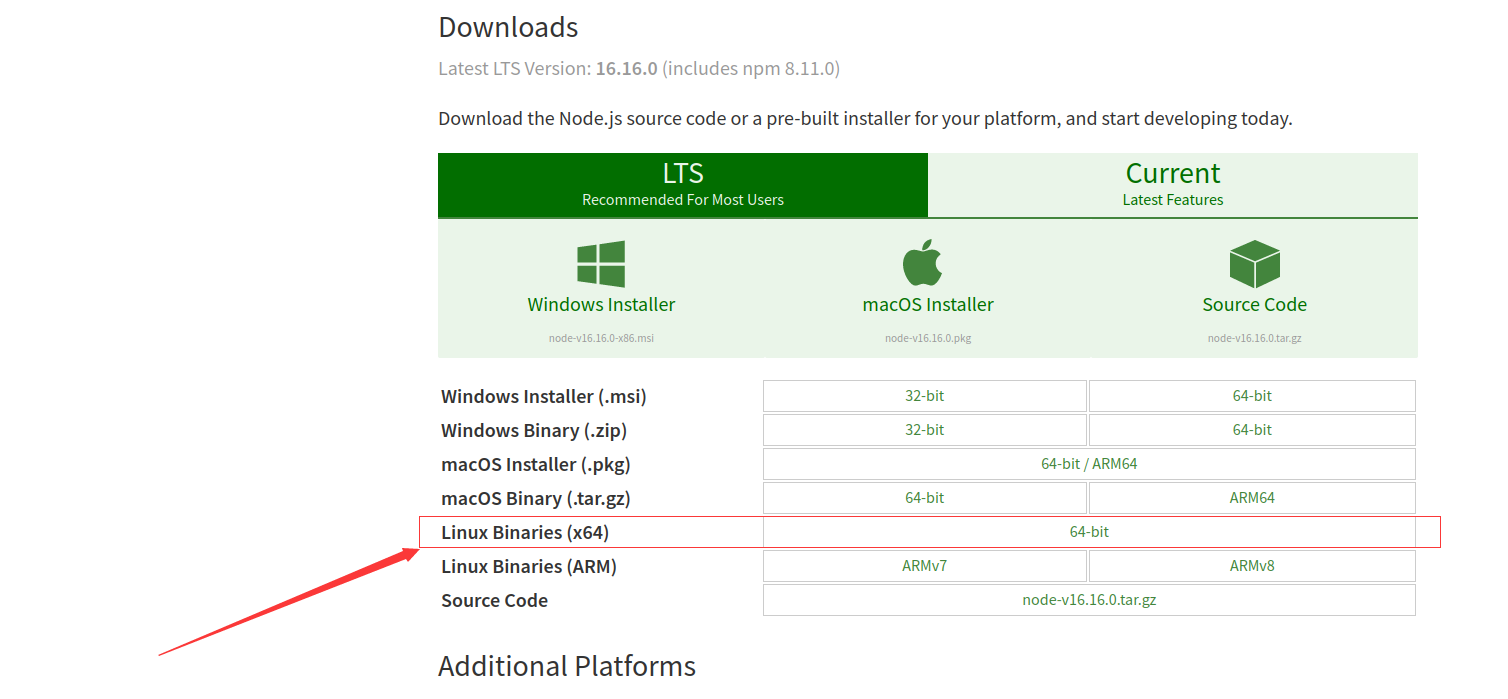Click the Linux Binaries (ARM) row label
Screen dimensions: 1508x699
coord(529,567)
